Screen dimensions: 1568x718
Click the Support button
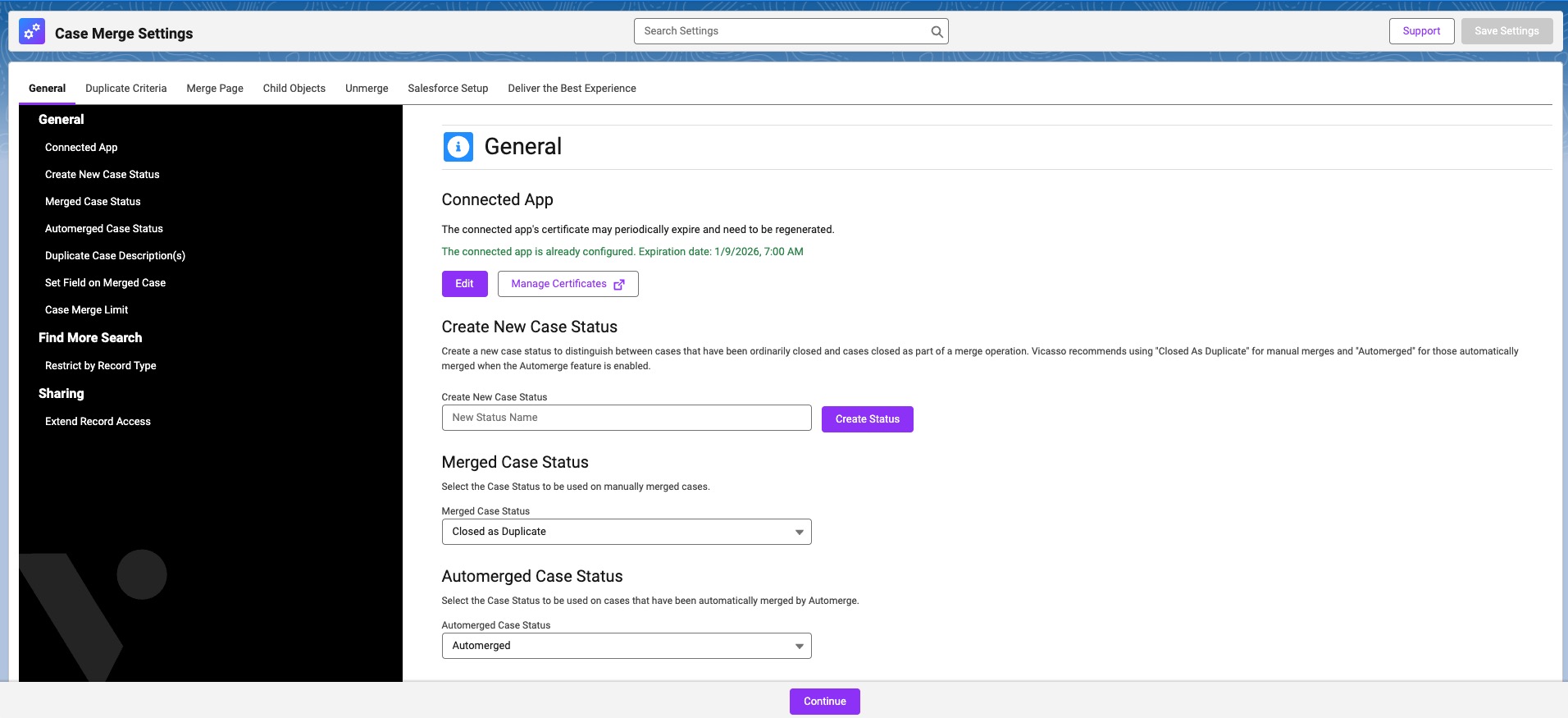[1421, 31]
